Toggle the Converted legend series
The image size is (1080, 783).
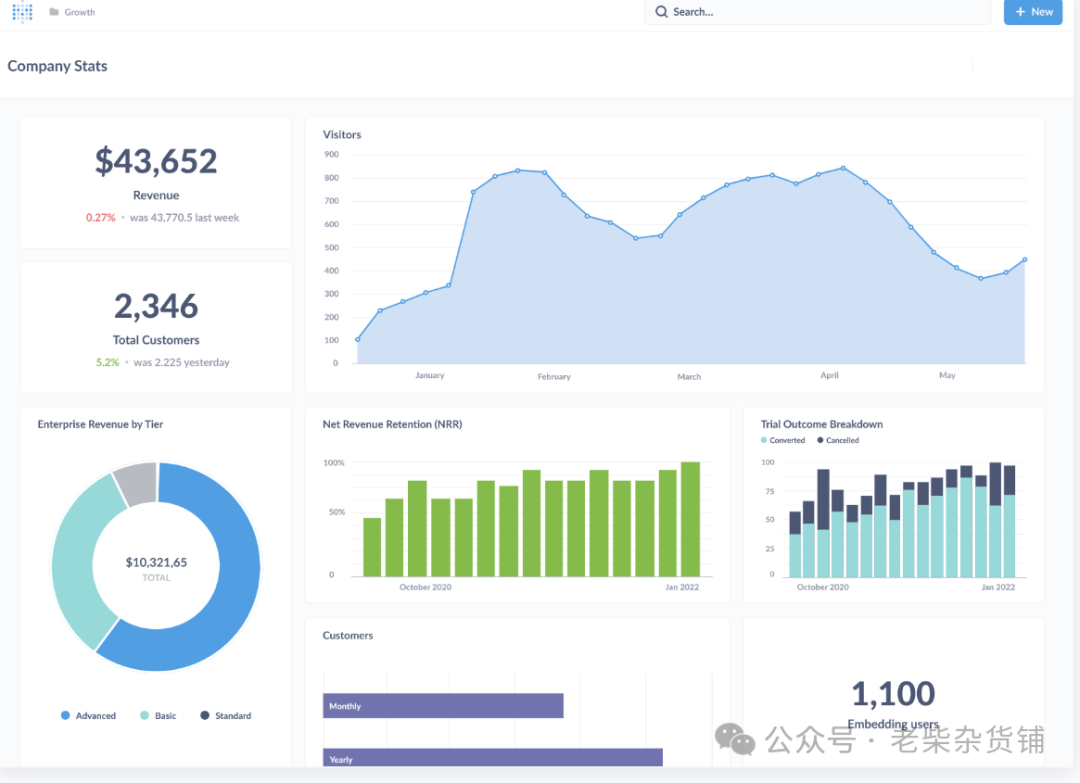click(783, 440)
